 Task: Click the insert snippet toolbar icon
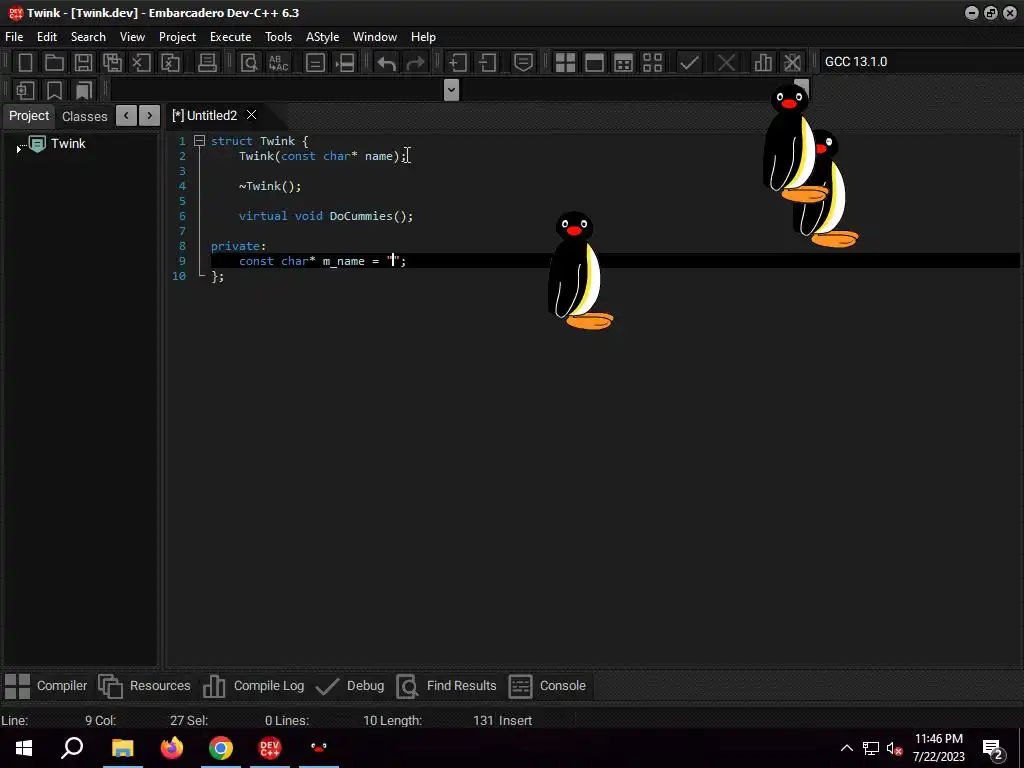[25, 90]
